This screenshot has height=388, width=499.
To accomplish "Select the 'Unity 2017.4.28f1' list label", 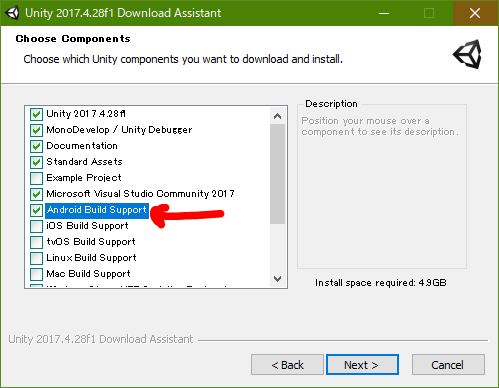I will point(86,114).
